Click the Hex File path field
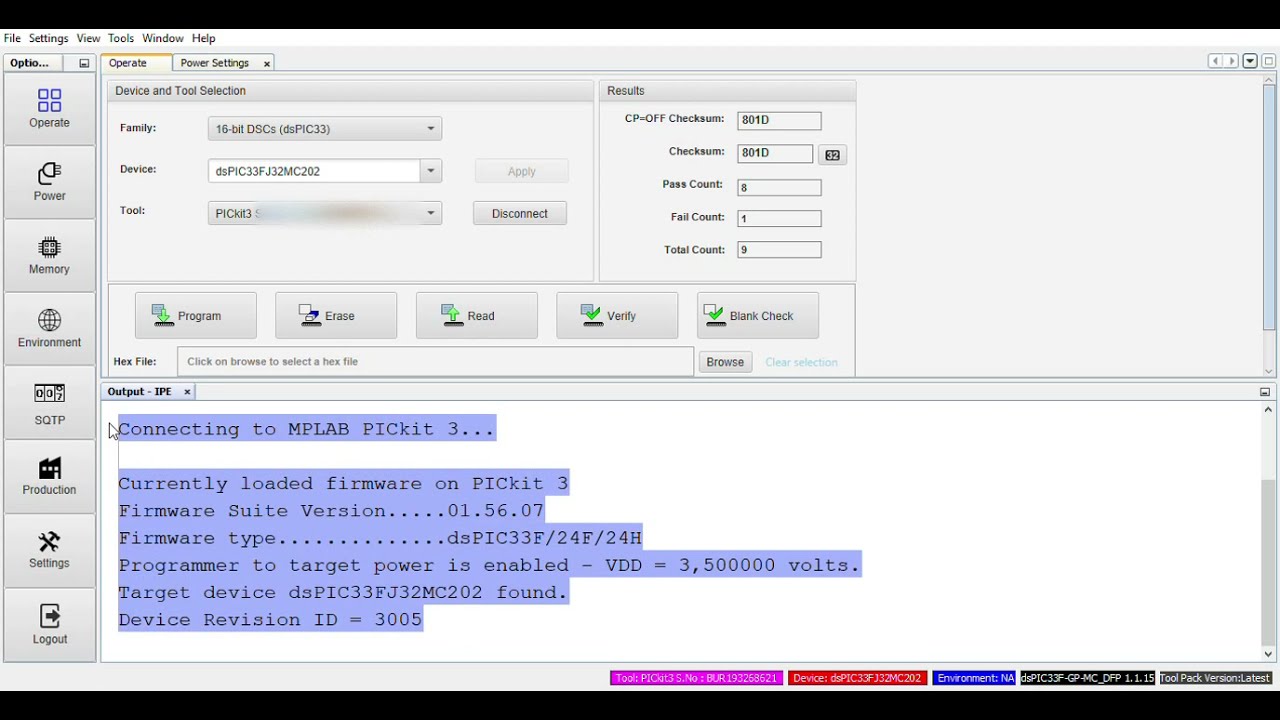This screenshot has height=720, width=1280. 435,362
